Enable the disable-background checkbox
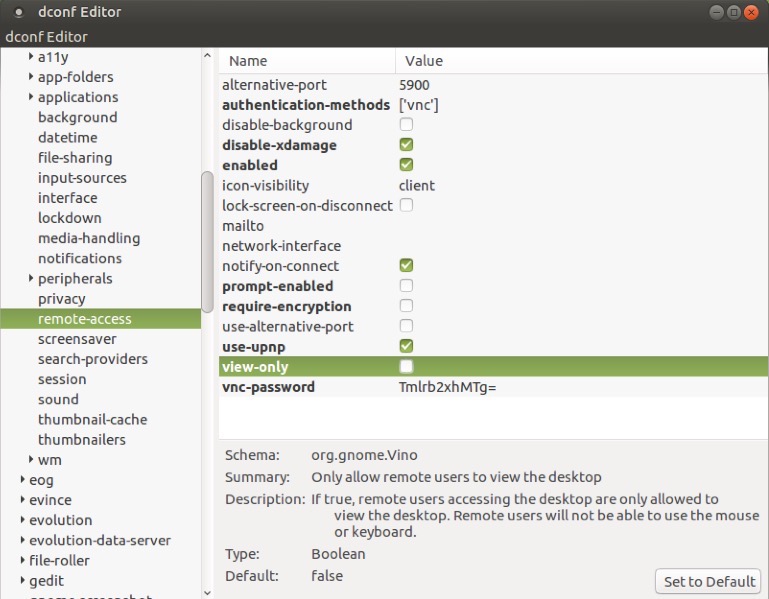The image size is (769, 599). (x=406, y=125)
